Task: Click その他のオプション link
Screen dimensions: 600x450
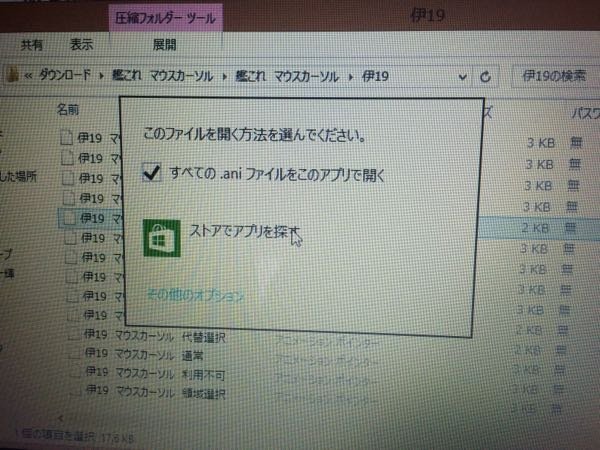Action: (195, 295)
